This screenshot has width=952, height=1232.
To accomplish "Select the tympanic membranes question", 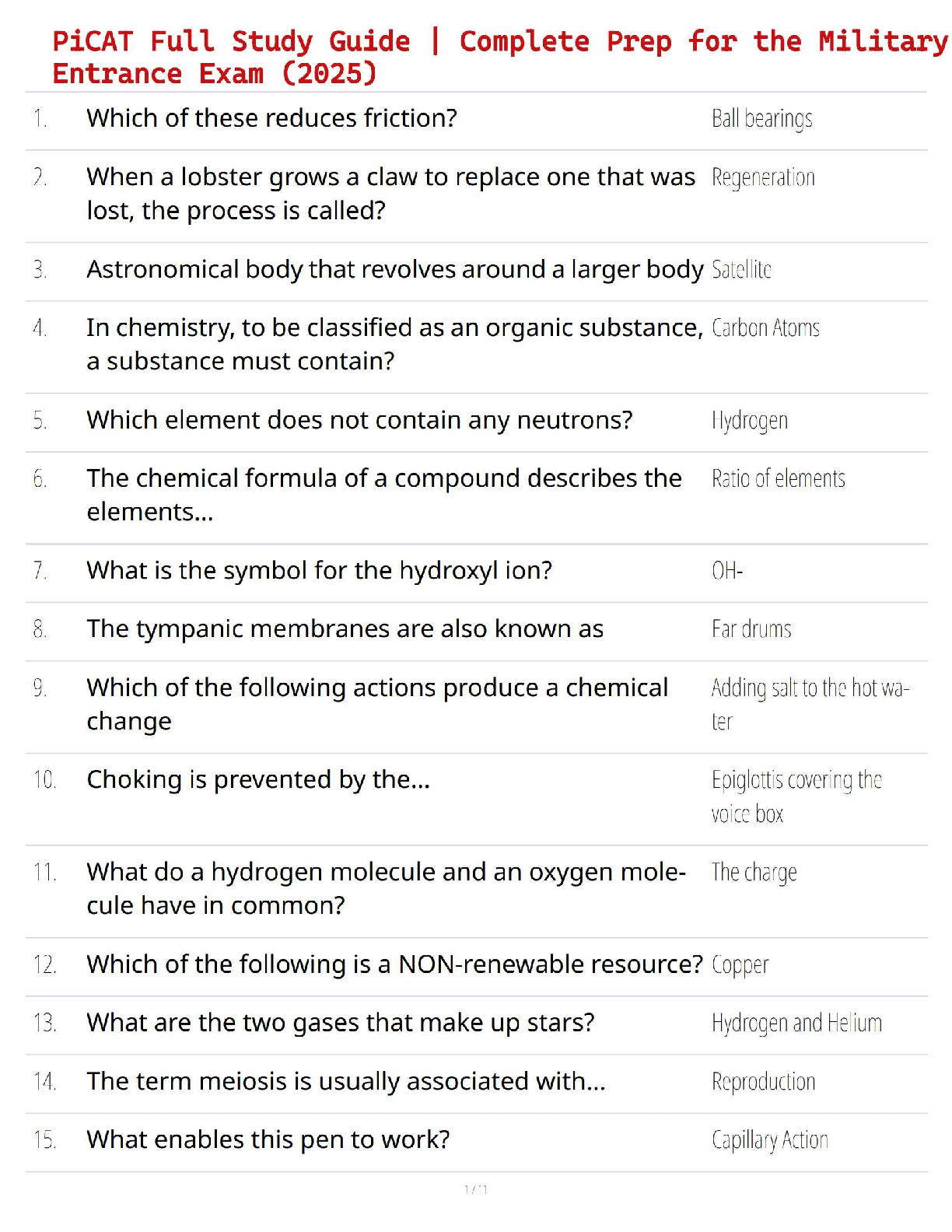I will pos(345,628).
